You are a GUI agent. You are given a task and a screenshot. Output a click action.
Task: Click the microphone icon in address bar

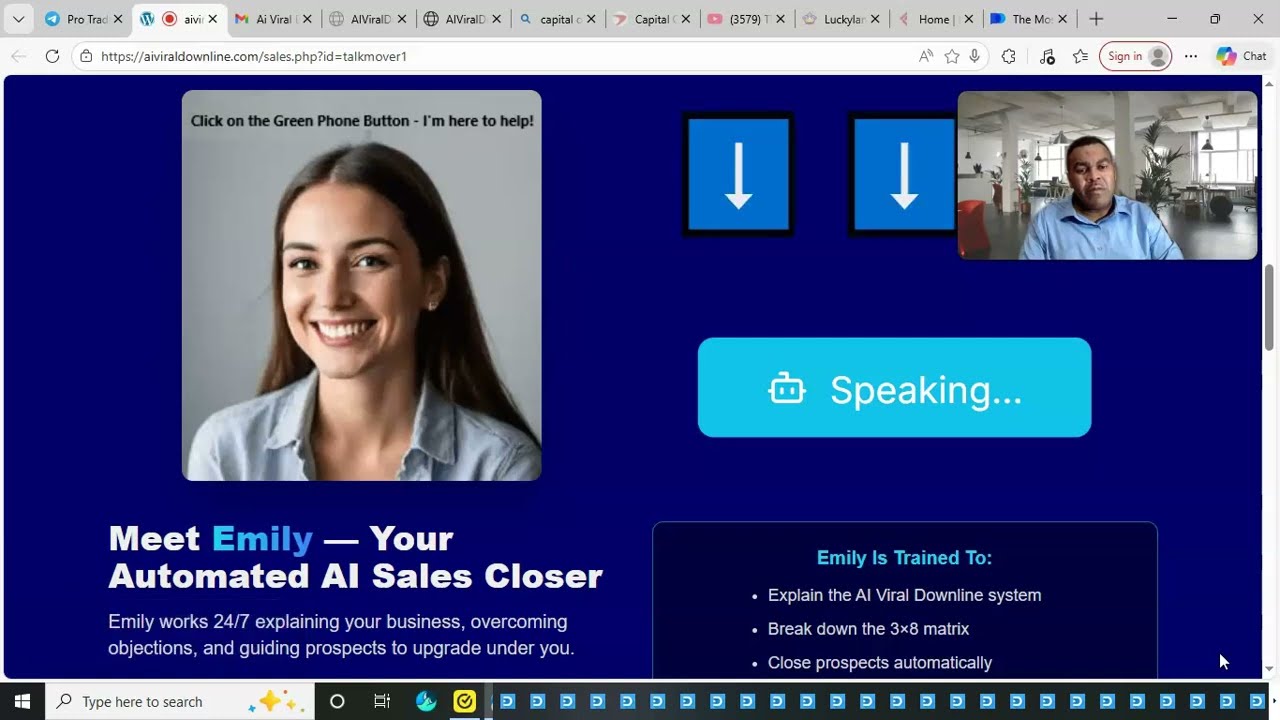(x=975, y=56)
